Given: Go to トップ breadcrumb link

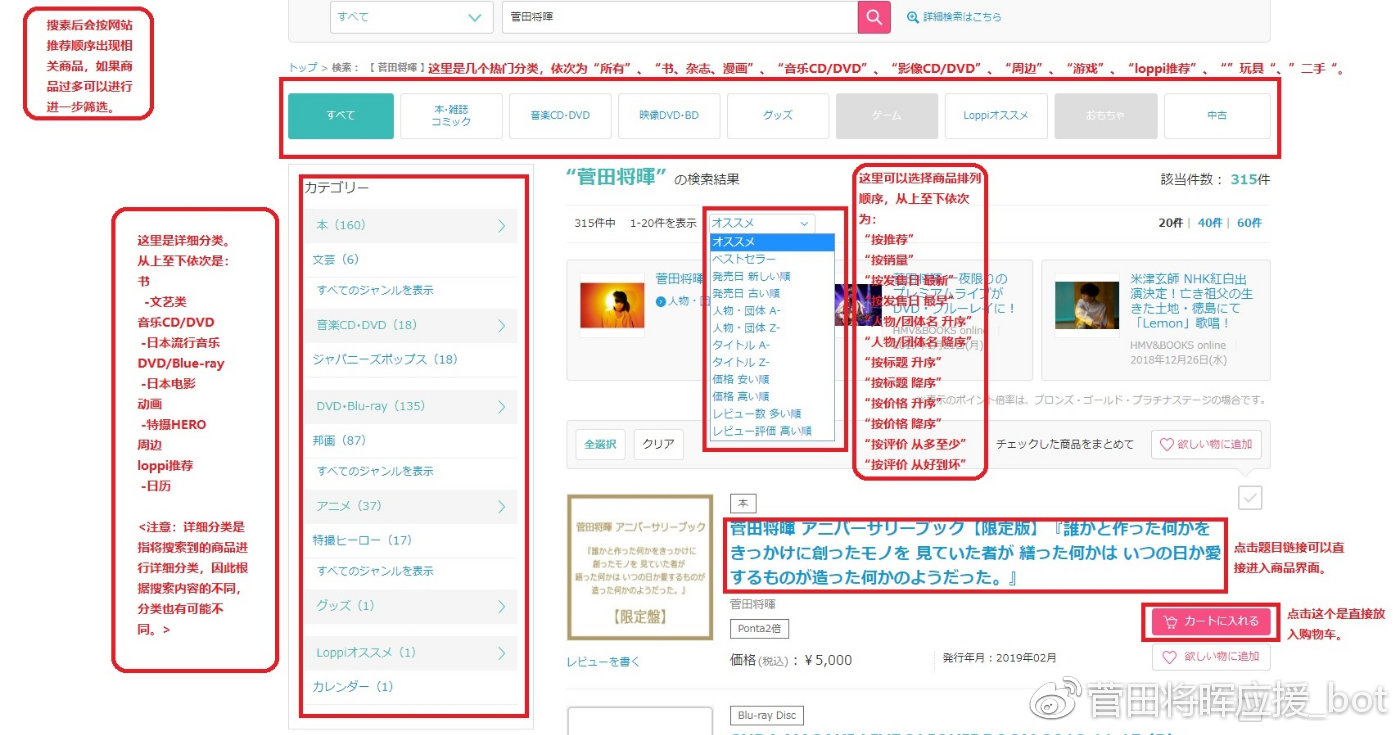Looking at the screenshot, I should point(303,68).
